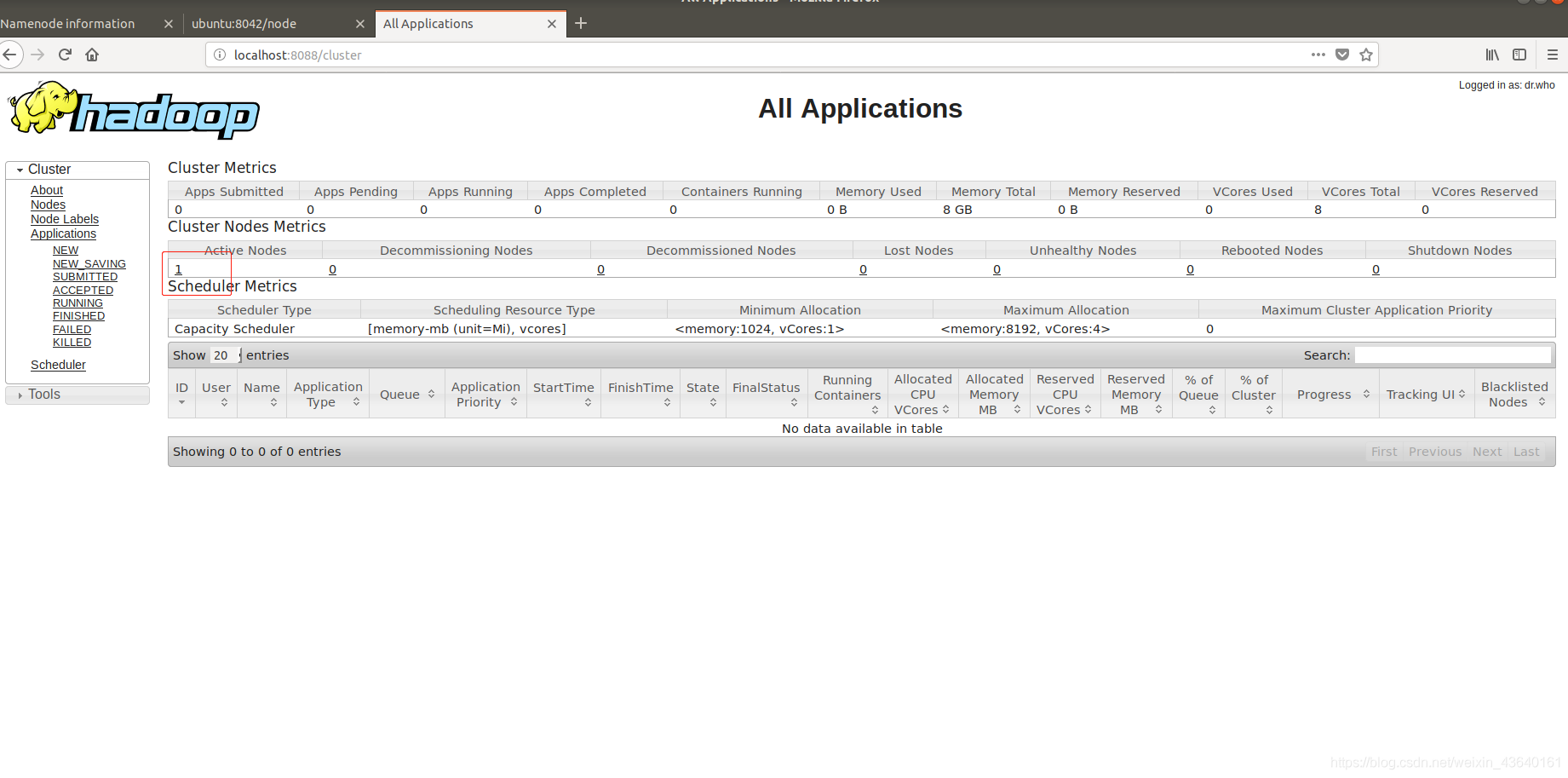This screenshot has width=1568, height=778.
Task: Filter applications by NEW_SAVING state
Action: [x=89, y=264]
